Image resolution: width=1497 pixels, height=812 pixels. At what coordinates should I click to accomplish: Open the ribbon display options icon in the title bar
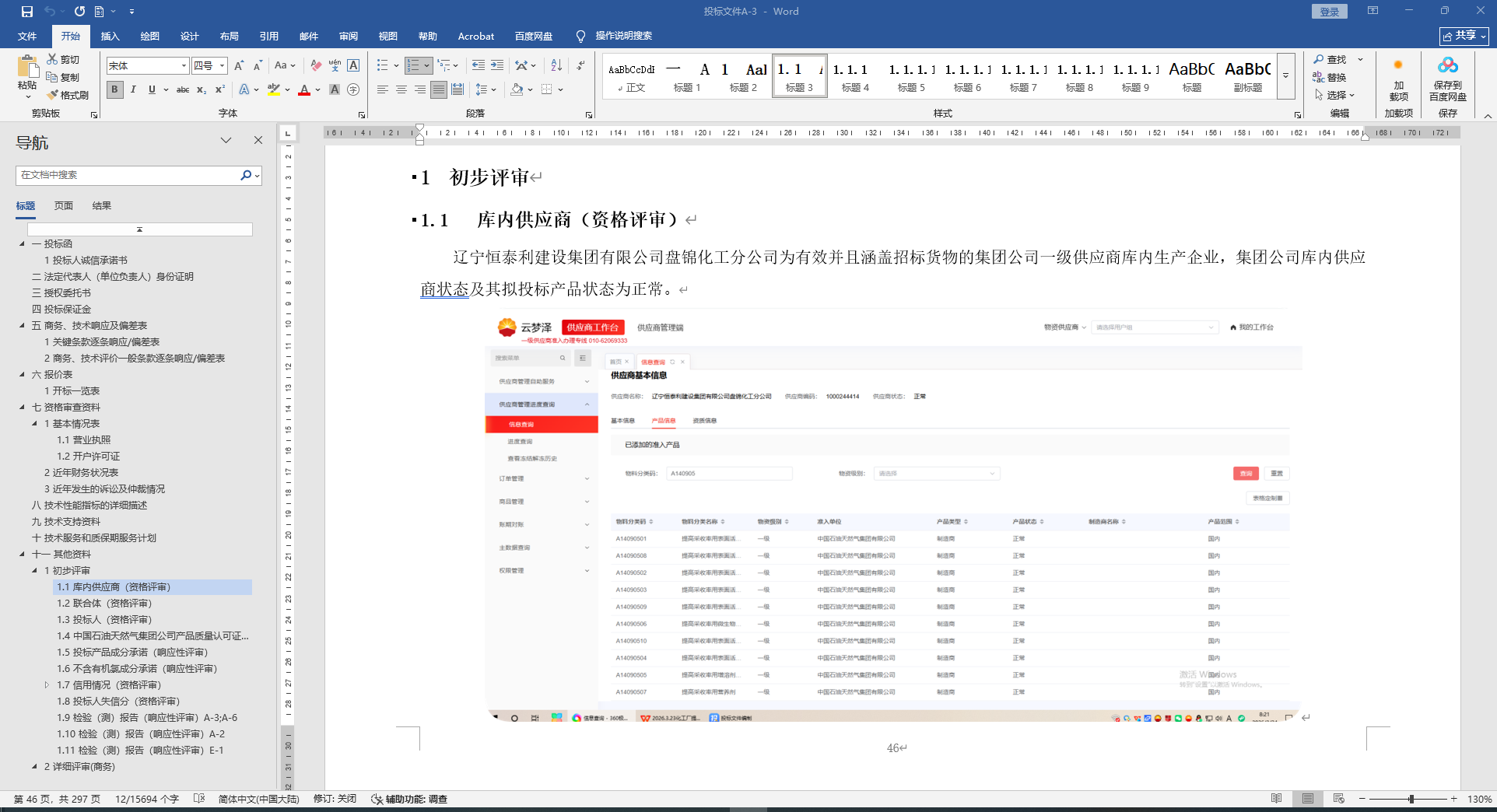(x=1373, y=11)
